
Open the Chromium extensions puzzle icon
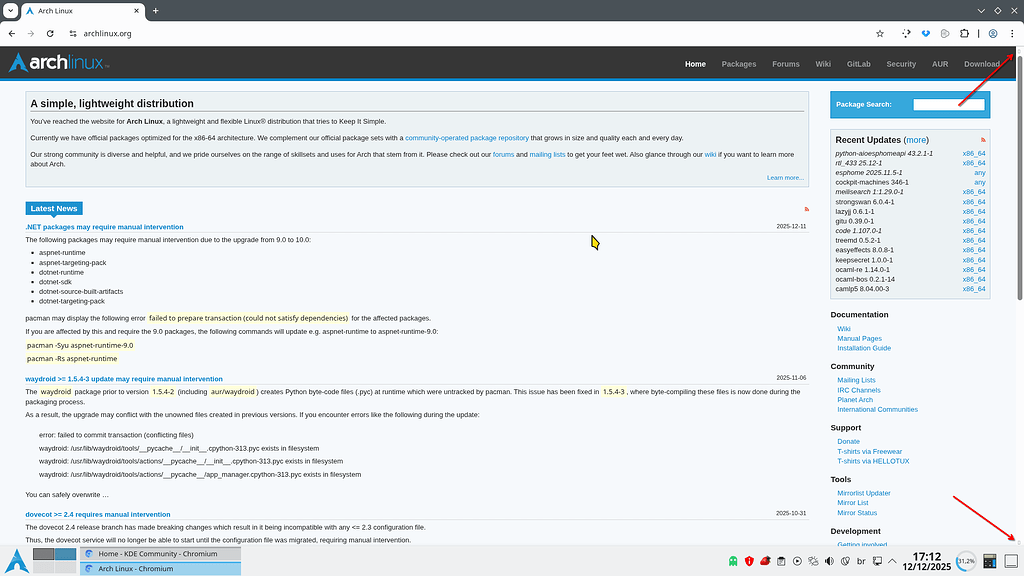[965, 33]
